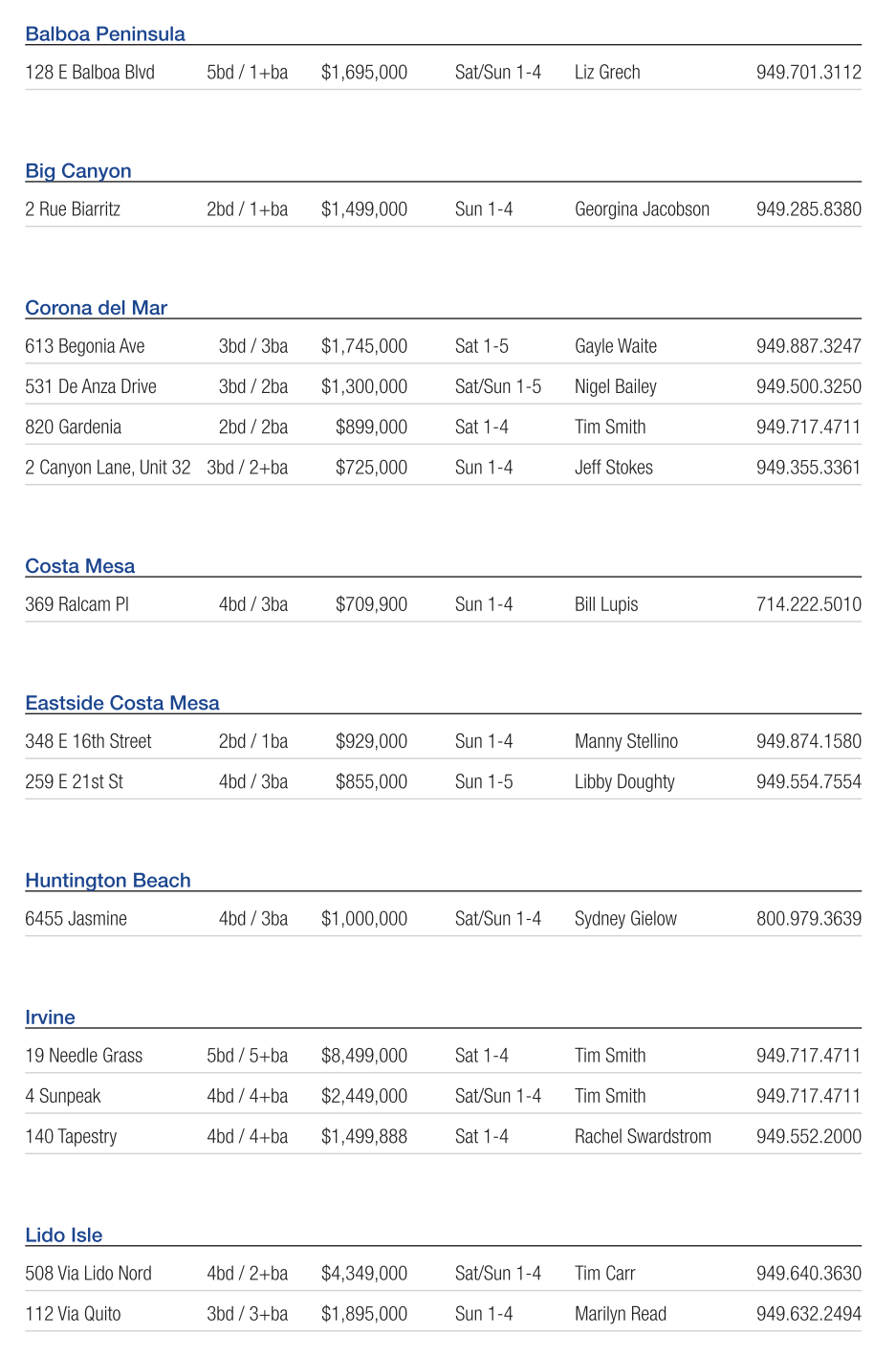
Task: Select Marilyn Read's phone number
Action: (808, 1314)
